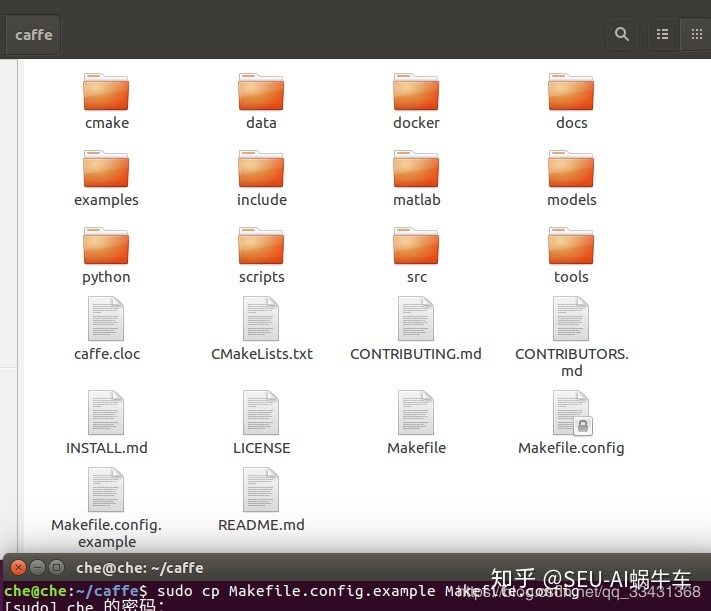The width and height of the screenshot is (711, 611).
Task: Select the CONTRIBUTORS.md file icon
Action: click(x=571, y=318)
